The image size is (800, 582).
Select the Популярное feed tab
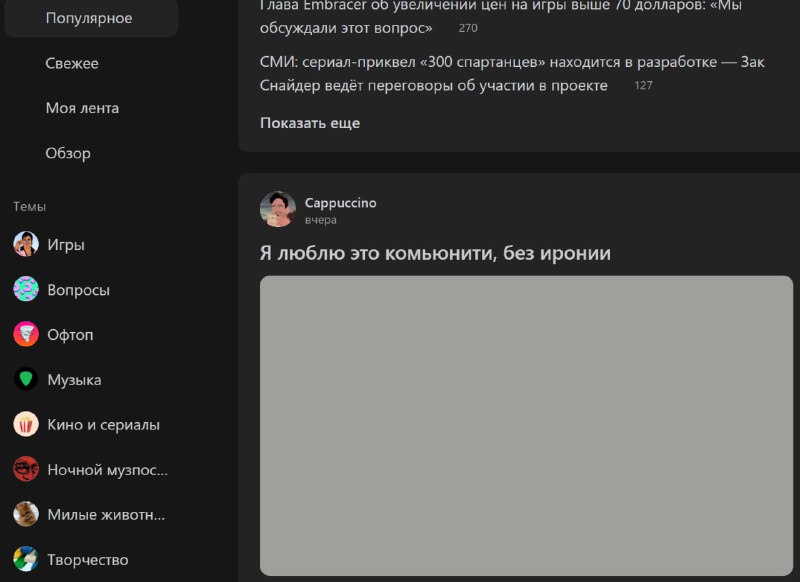pos(91,18)
